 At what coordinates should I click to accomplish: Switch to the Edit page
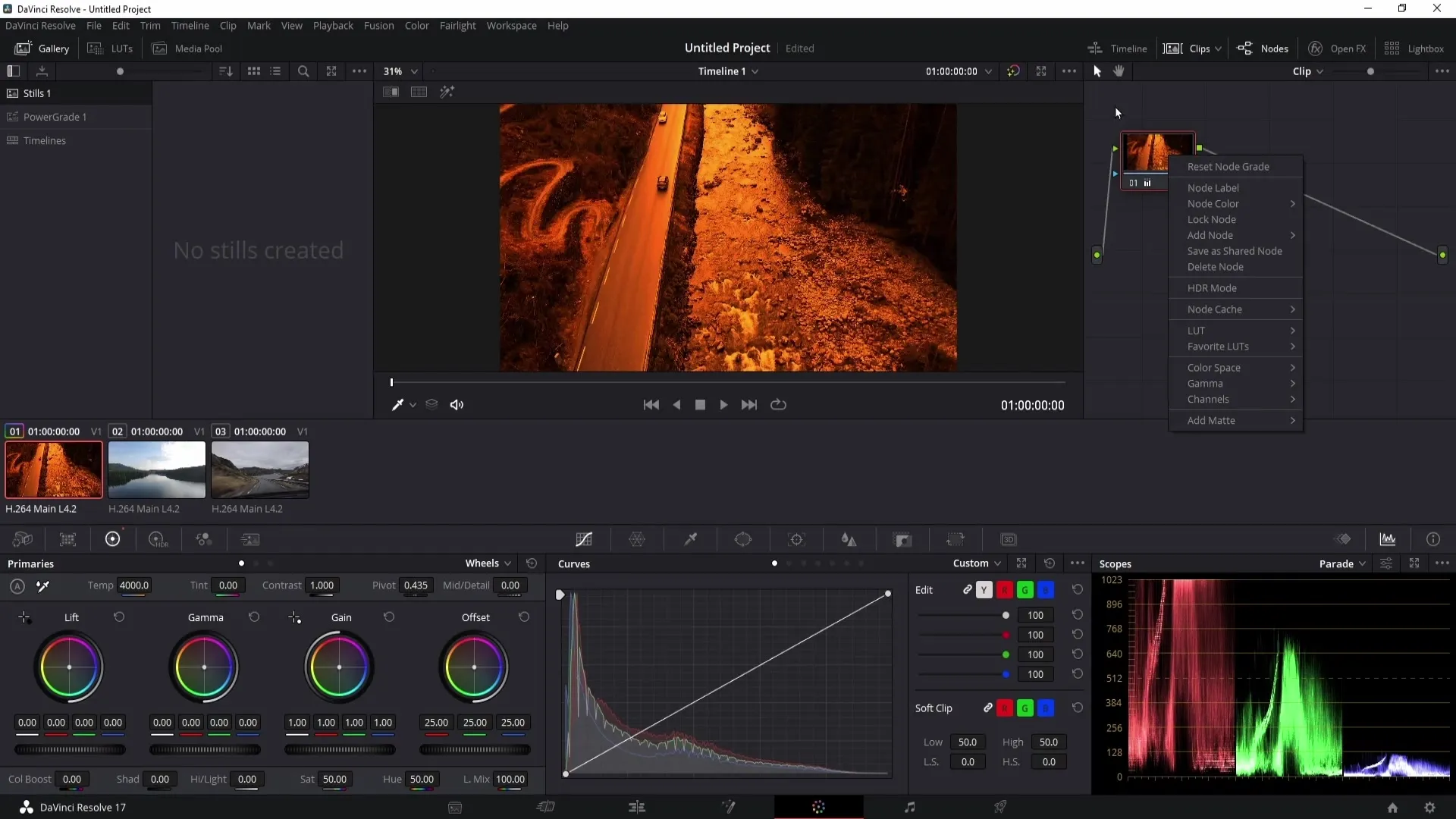click(x=637, y=807)
